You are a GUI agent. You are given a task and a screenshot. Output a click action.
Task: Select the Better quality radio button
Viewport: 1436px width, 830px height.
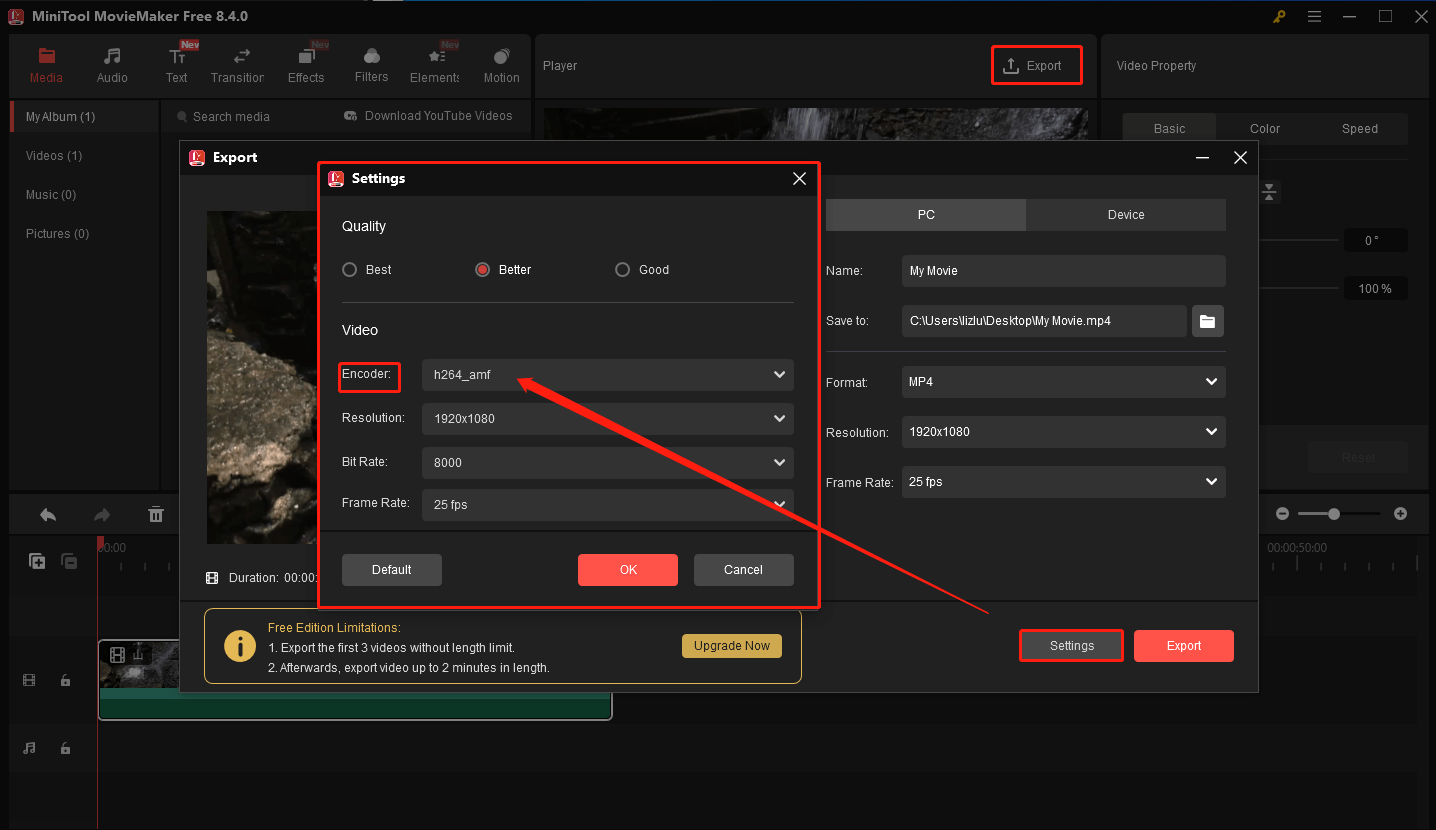pos(482,269)
